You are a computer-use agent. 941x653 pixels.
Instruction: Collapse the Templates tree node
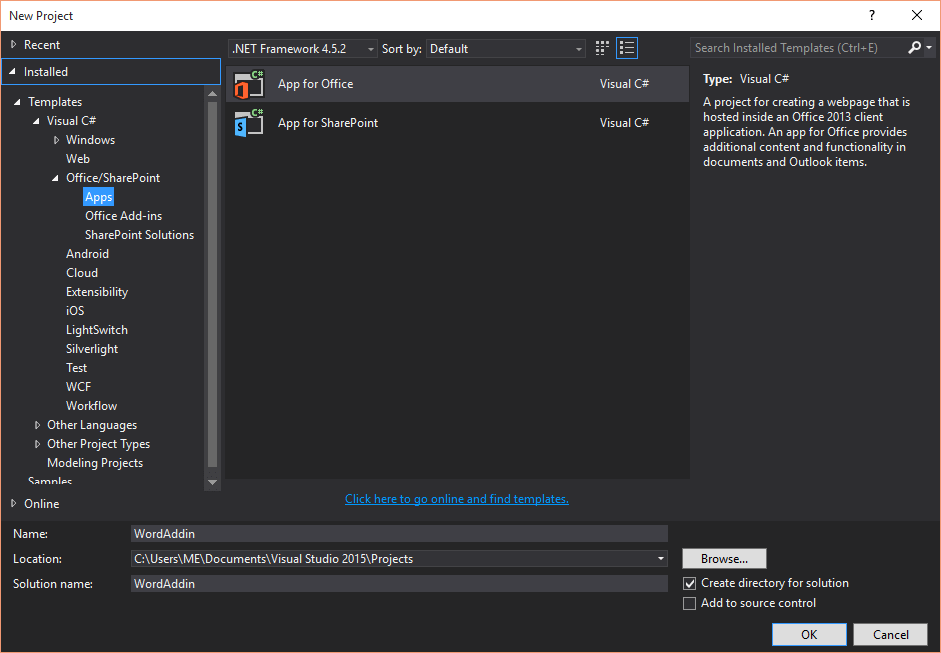pyautogui.click(x=17, y=102)
